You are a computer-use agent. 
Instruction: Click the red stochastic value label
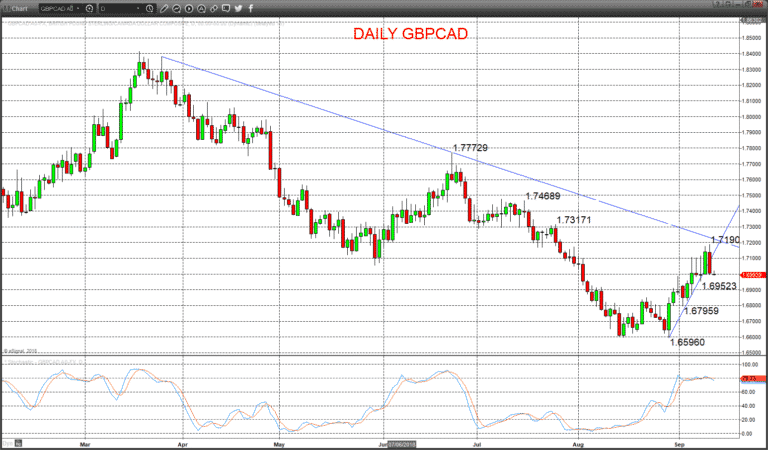[x=749, y=379]
